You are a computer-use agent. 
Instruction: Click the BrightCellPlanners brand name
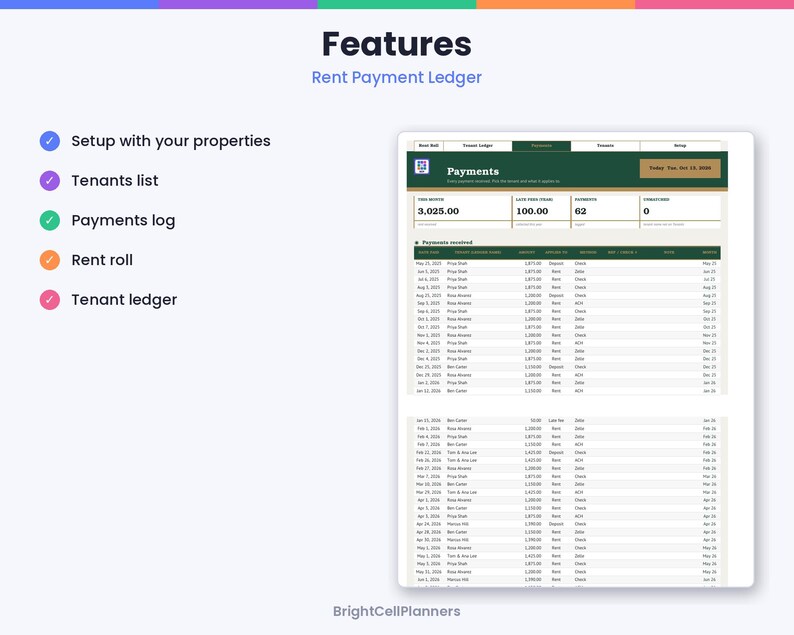pos(396,611)
